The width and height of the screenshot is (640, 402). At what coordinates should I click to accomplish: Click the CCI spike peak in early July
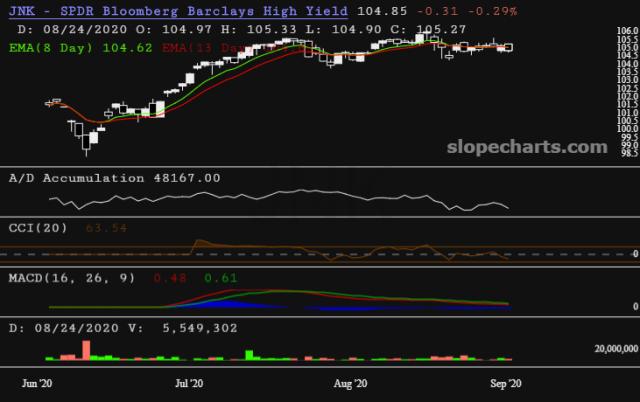click(200, 242)
